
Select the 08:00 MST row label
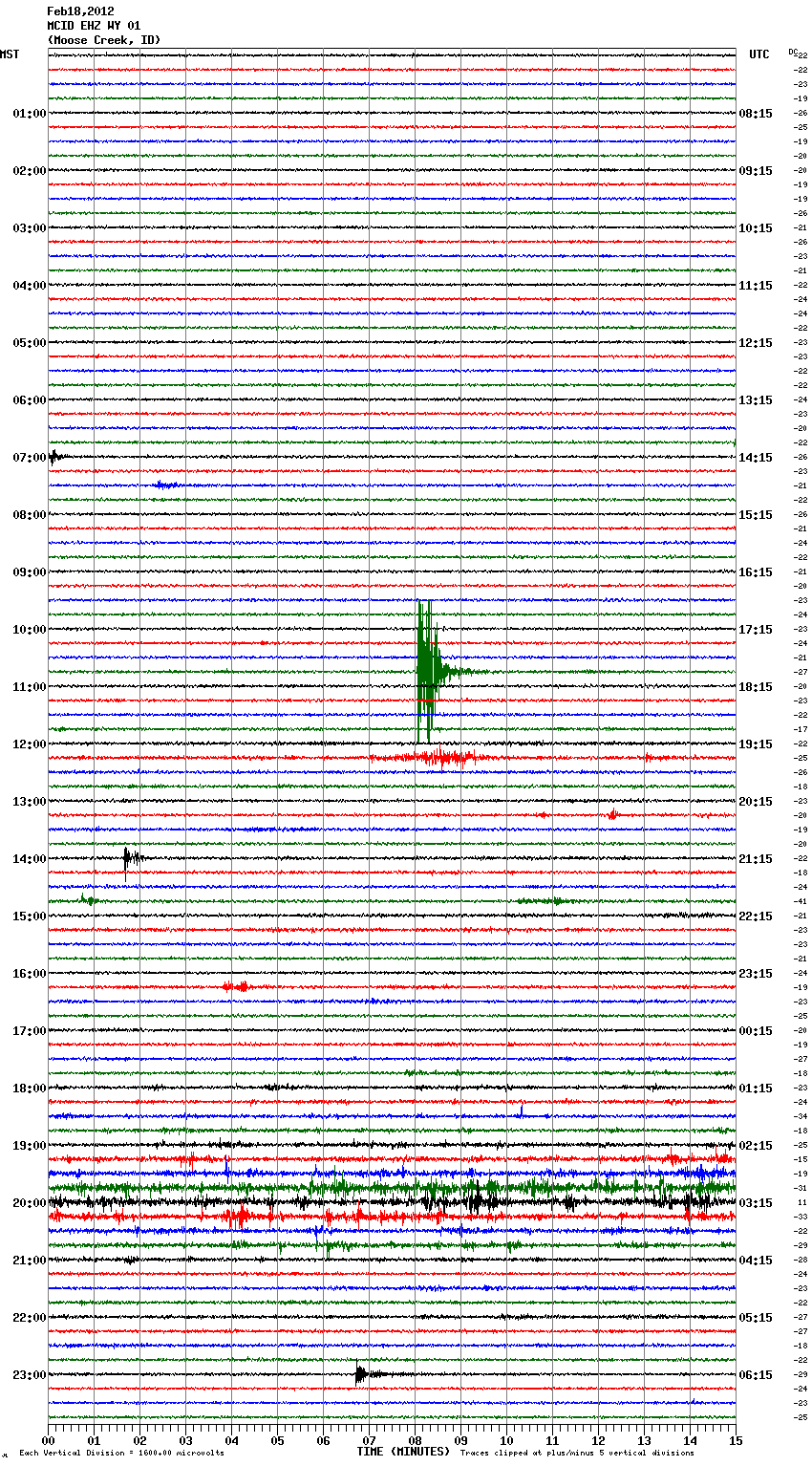29,515
